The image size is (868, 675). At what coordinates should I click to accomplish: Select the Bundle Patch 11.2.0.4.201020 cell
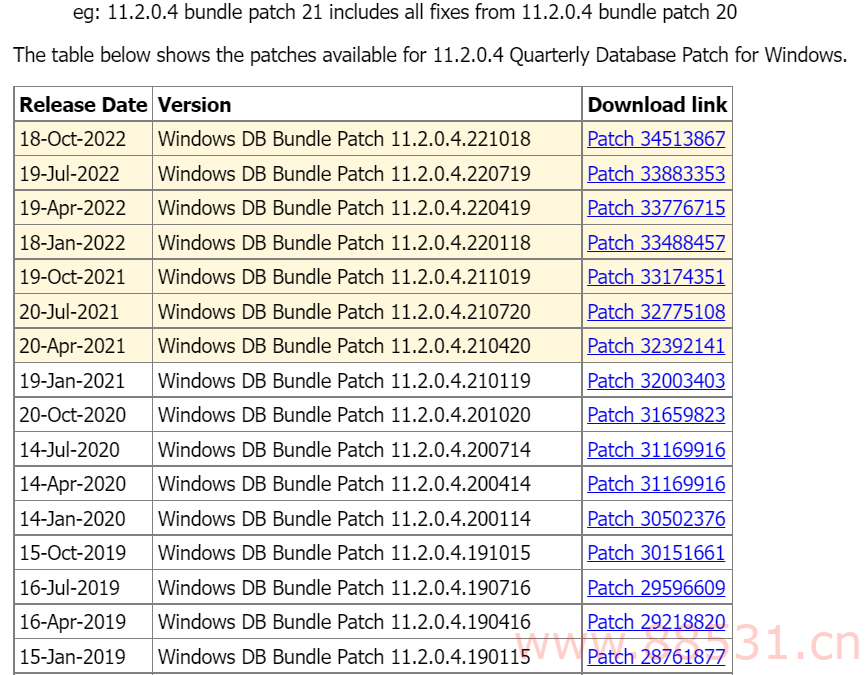coord(367,415)
